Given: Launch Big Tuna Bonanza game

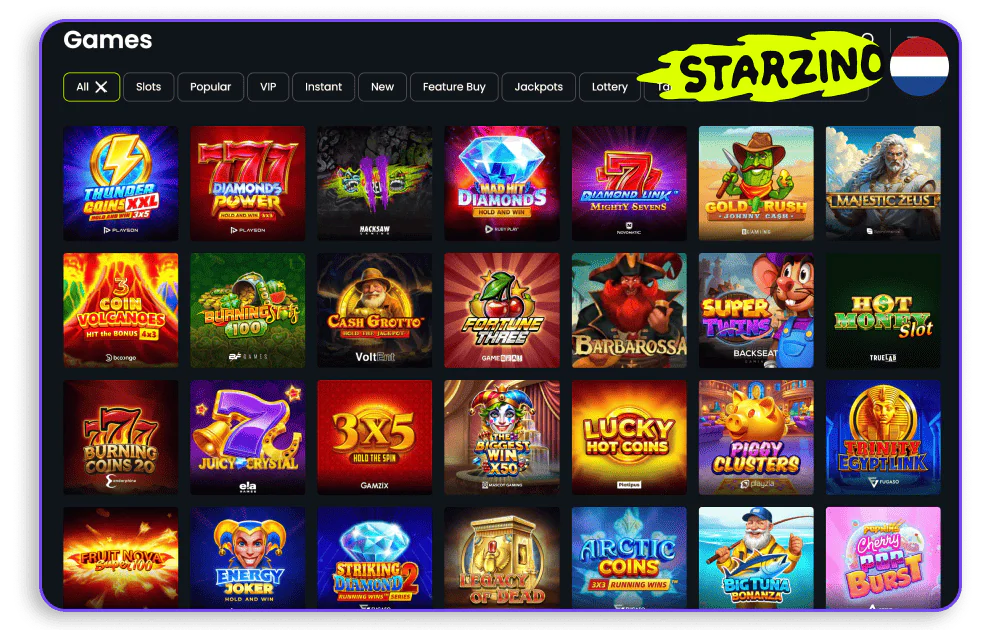Looking at the screenshot, I should pos(756,557).
